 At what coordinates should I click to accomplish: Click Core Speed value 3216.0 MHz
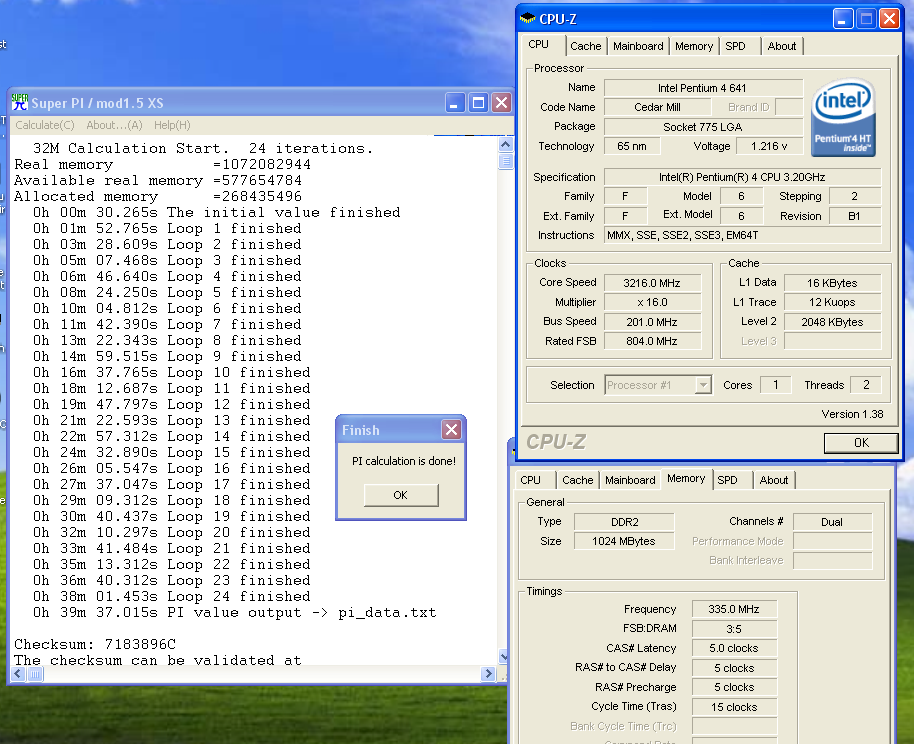(652, 283)
